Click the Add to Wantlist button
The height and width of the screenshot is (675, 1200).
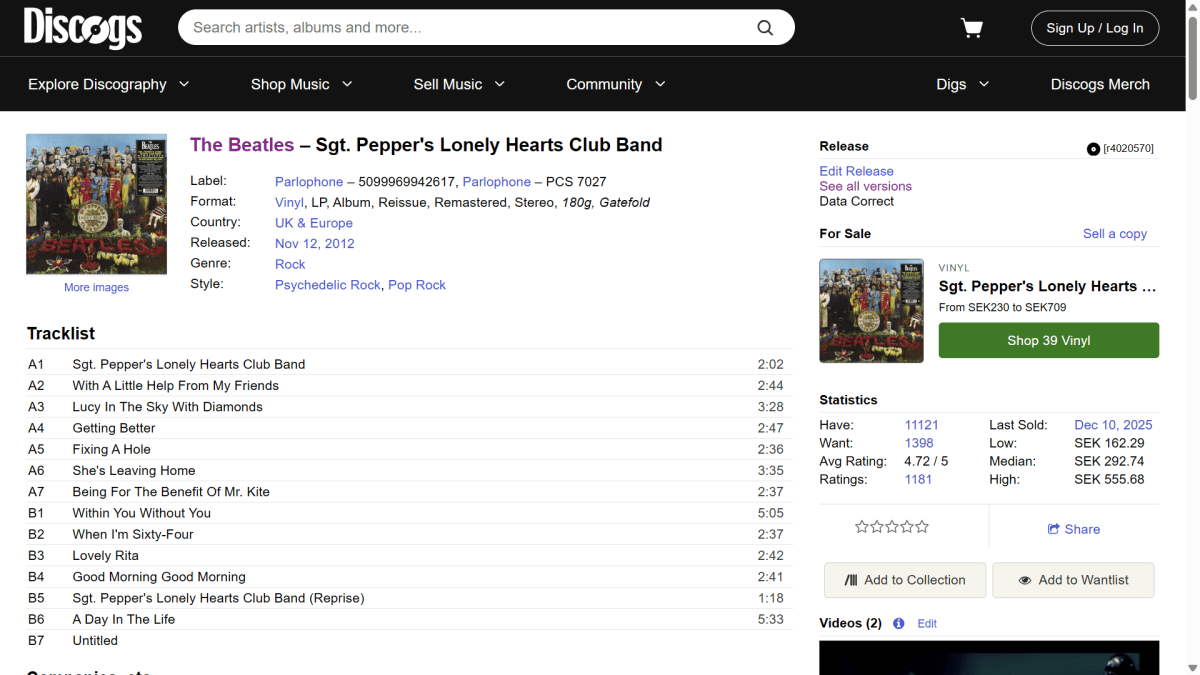[x=1073, y=580]
